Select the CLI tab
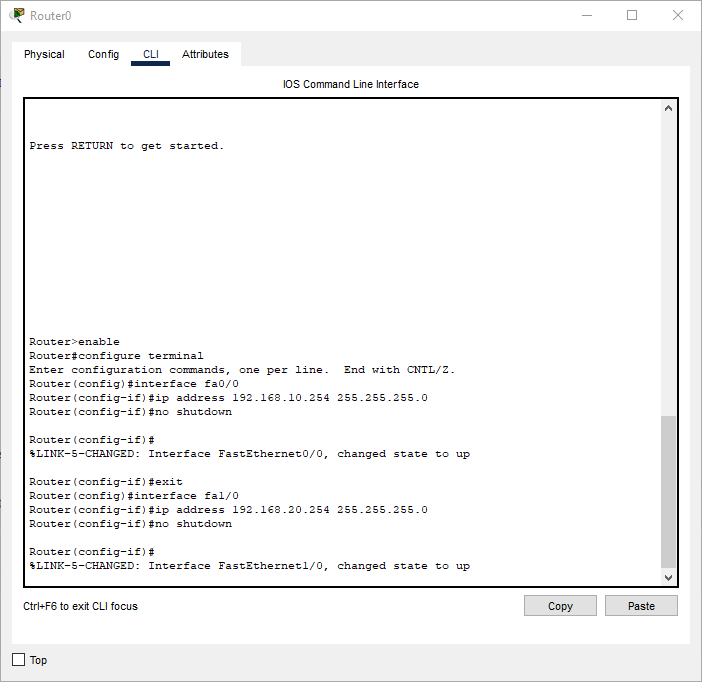Viewport: 702px width, 682px height. click(x=150, y=54)
